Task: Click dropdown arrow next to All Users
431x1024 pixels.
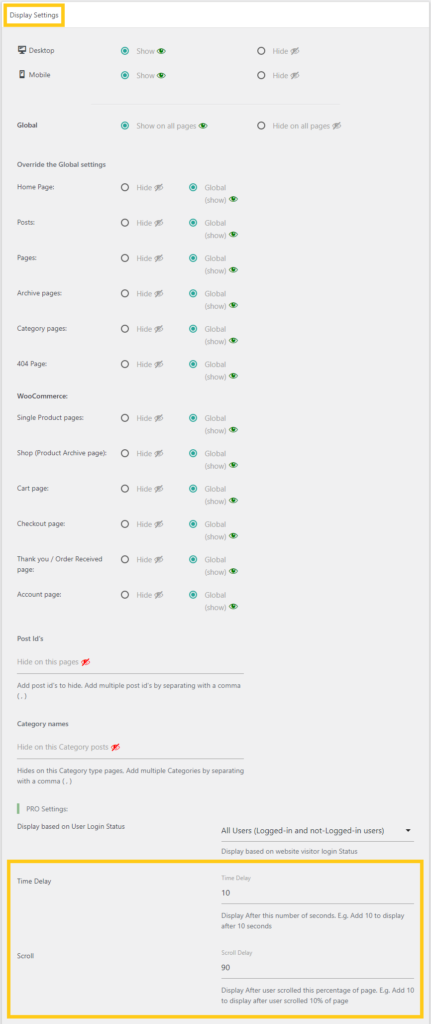Action: [408, 831]
